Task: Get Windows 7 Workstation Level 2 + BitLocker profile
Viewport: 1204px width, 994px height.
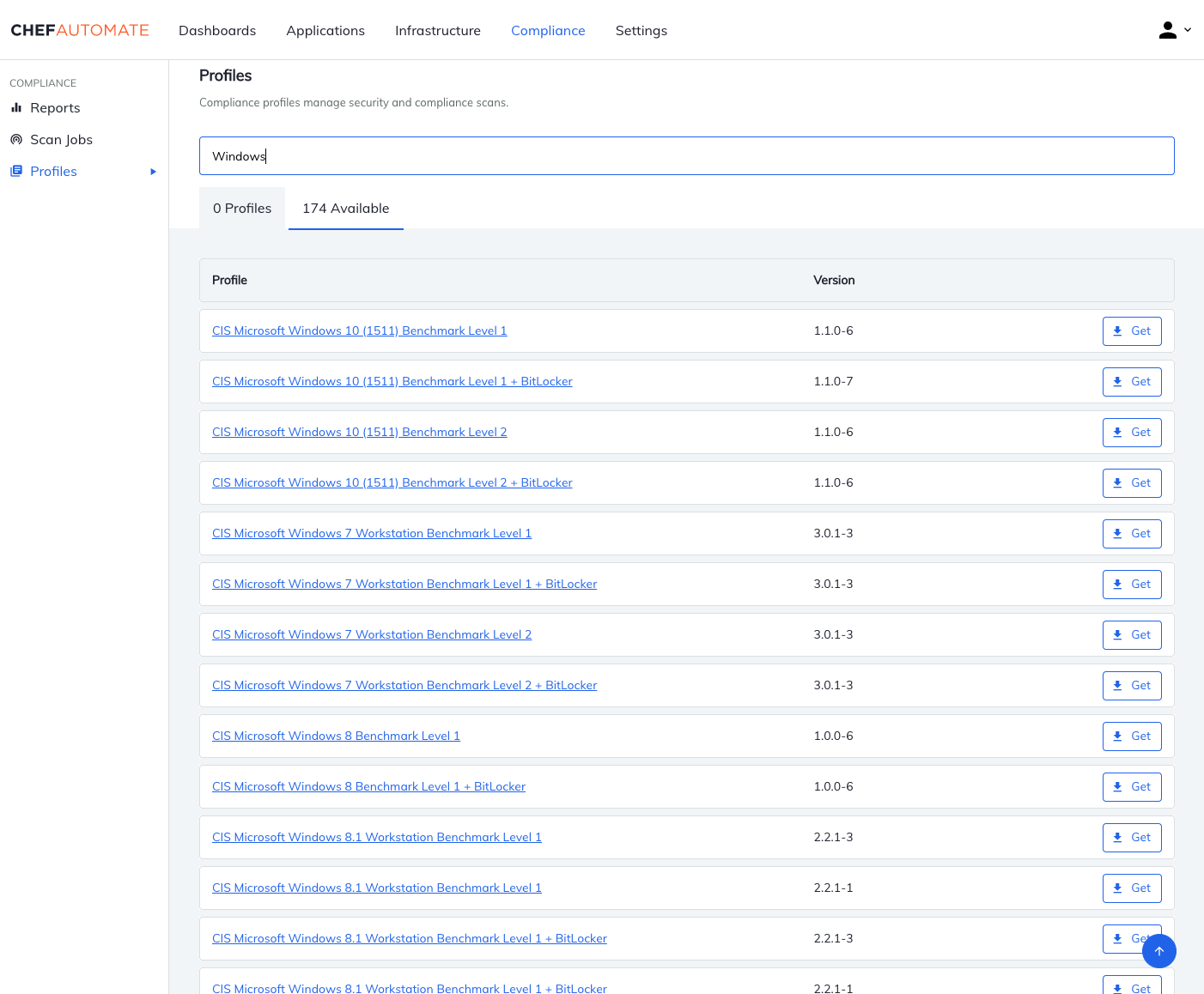Action: [1132, 686]
